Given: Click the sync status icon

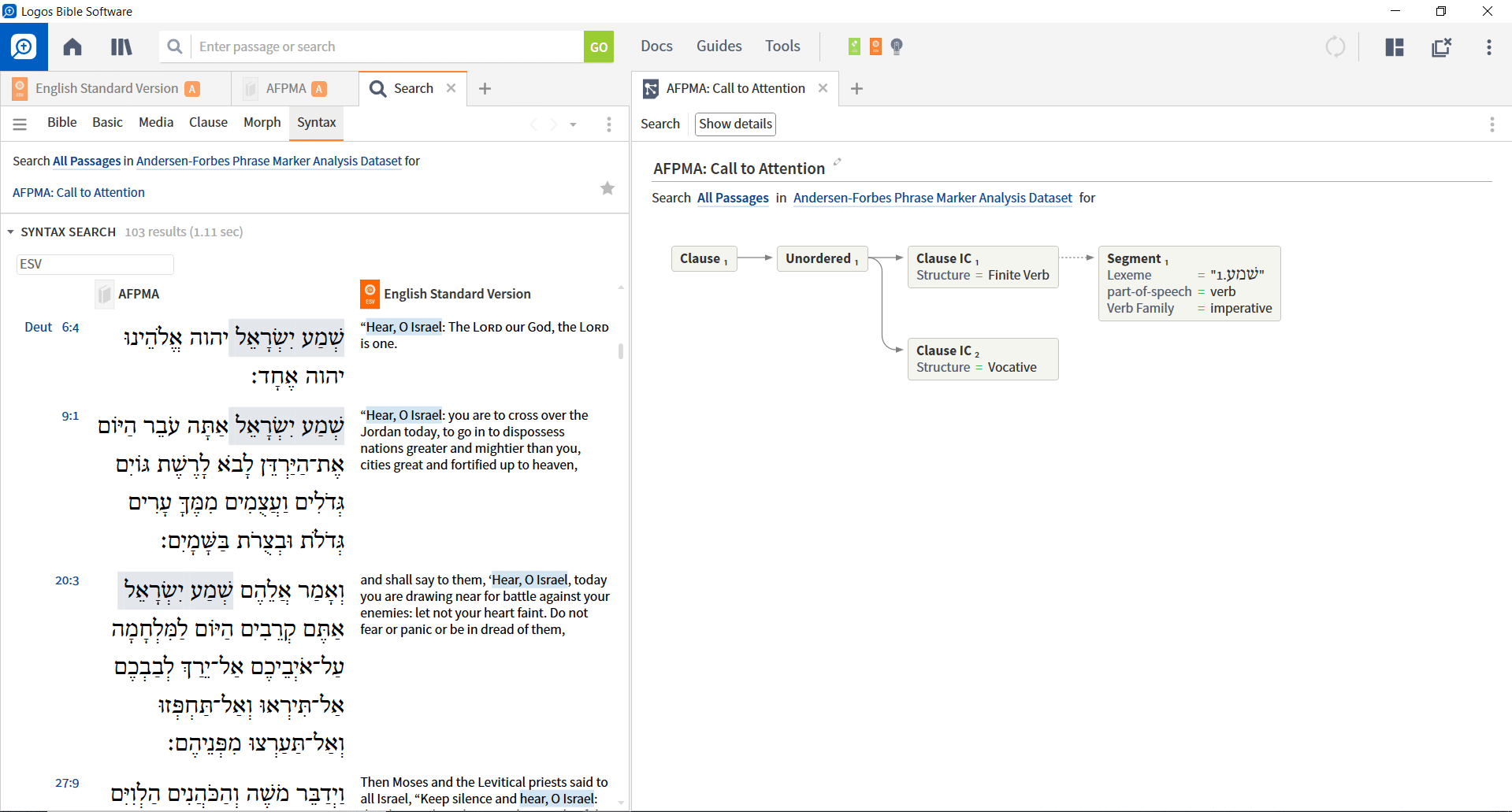Looking at the screenshot, I should tap(1336, 47).
